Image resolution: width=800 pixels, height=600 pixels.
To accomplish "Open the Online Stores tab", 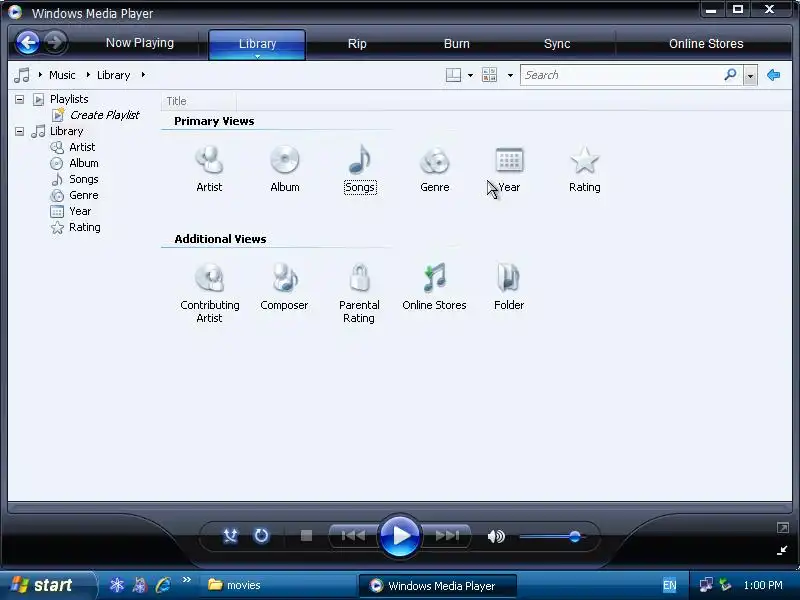I will 706,44.
